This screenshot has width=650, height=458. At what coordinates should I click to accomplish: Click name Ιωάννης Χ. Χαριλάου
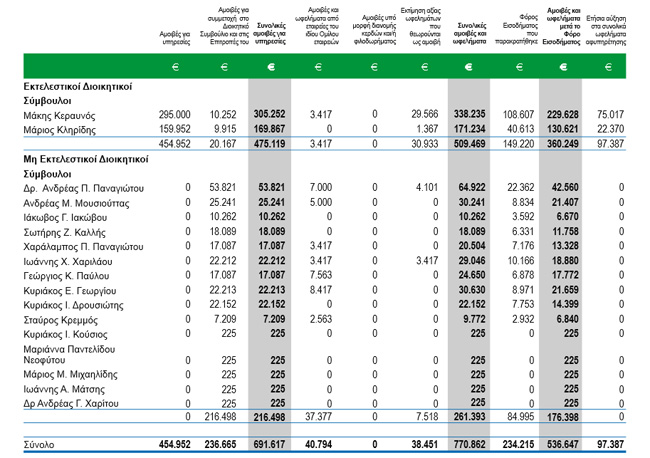click(68, 262)
